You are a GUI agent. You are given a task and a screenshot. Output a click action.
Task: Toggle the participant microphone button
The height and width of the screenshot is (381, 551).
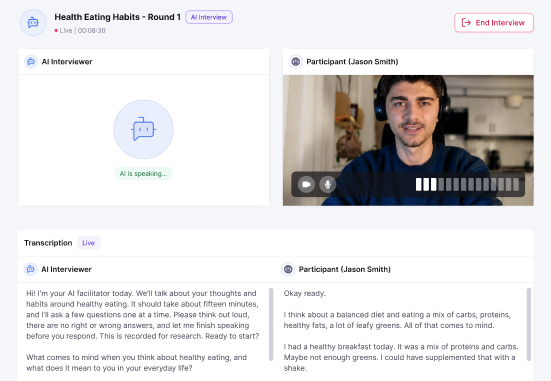click(x=328, y=185)
